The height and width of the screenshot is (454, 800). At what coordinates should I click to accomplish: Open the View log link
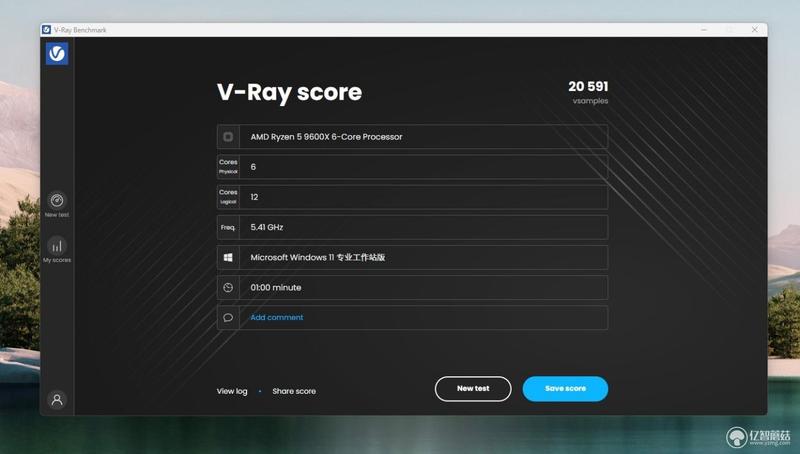point(232,391)
